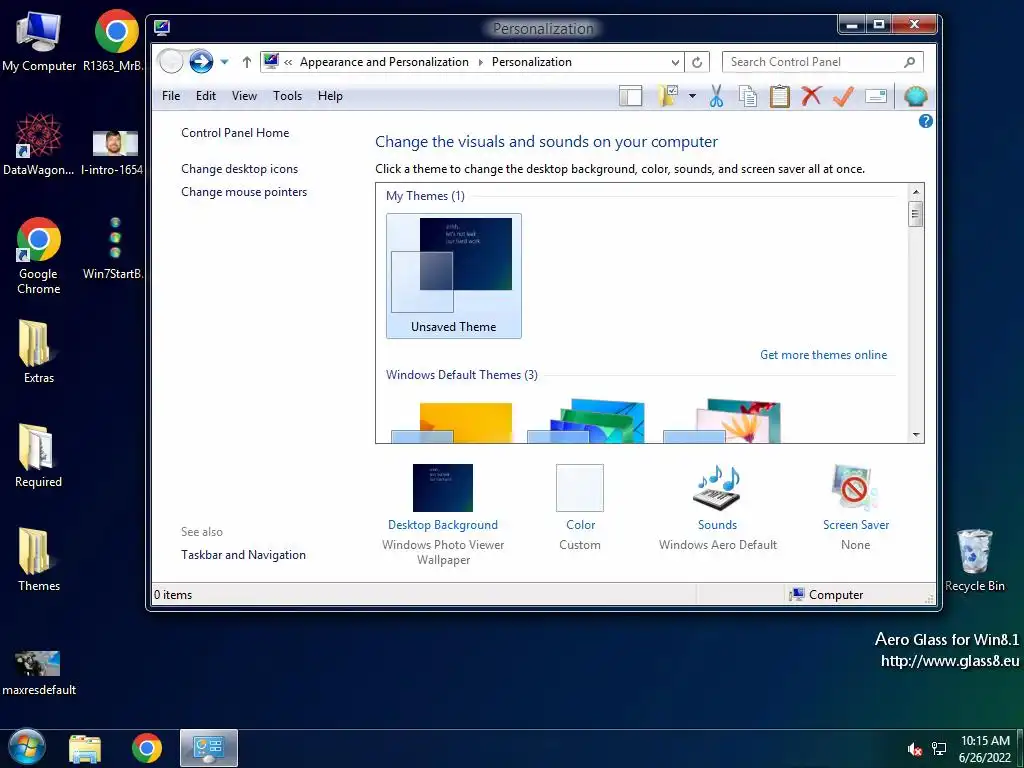Click Get more themes online
1024x768 pixels.
click(x=824, y=355)
